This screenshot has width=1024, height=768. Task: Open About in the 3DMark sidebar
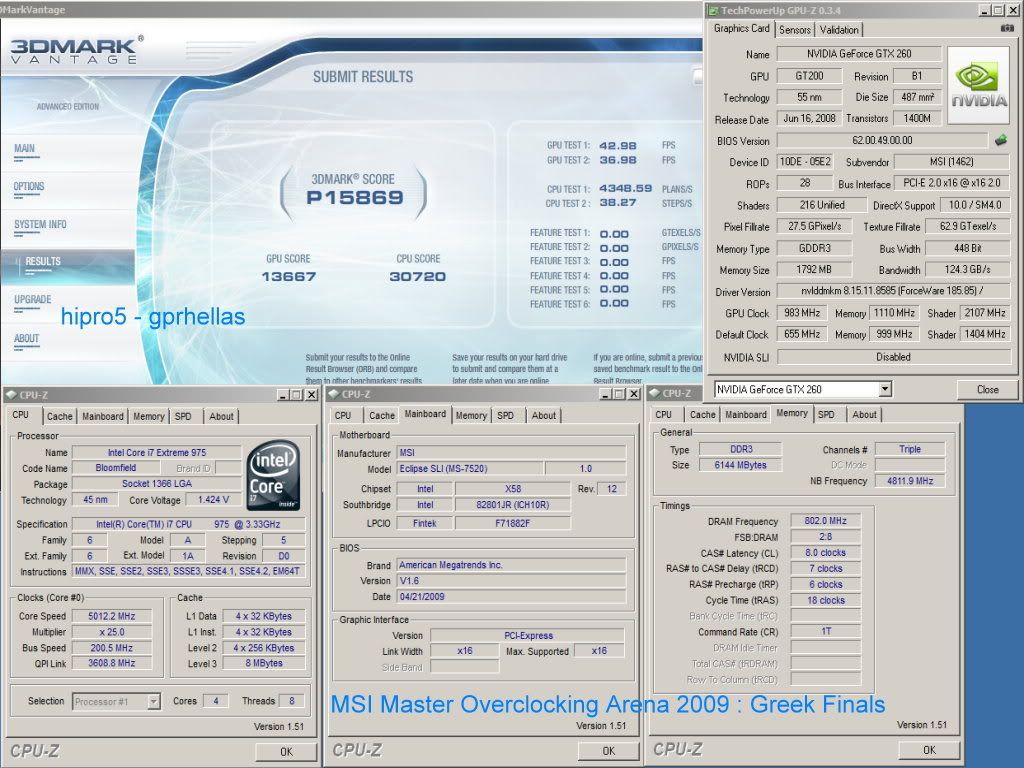27,338
